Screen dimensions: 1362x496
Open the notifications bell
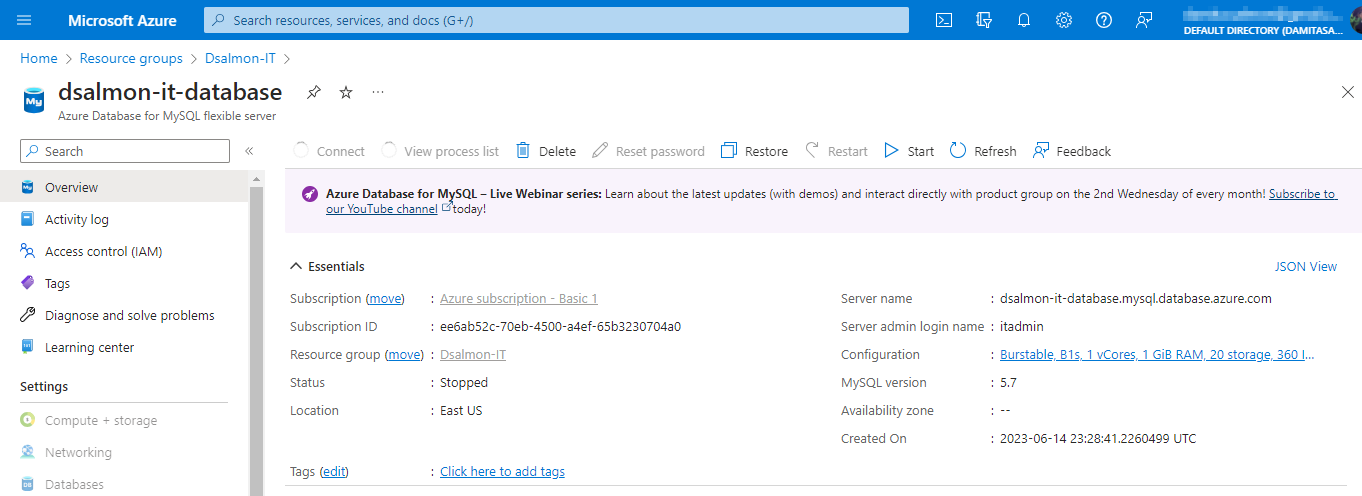(x=1024, y=20)
